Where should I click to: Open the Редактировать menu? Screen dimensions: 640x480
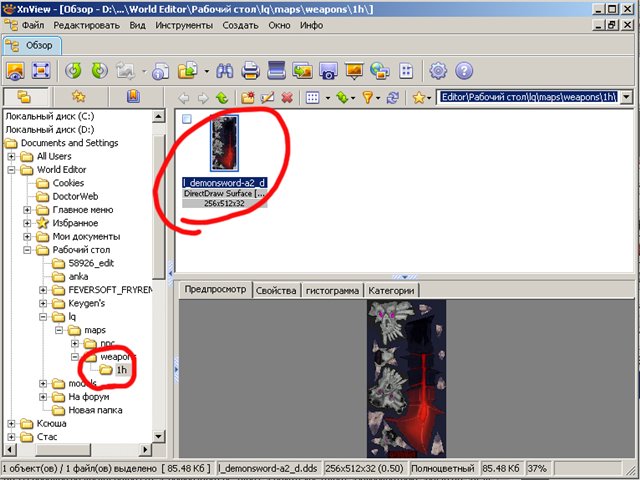(x=87, y=25)
